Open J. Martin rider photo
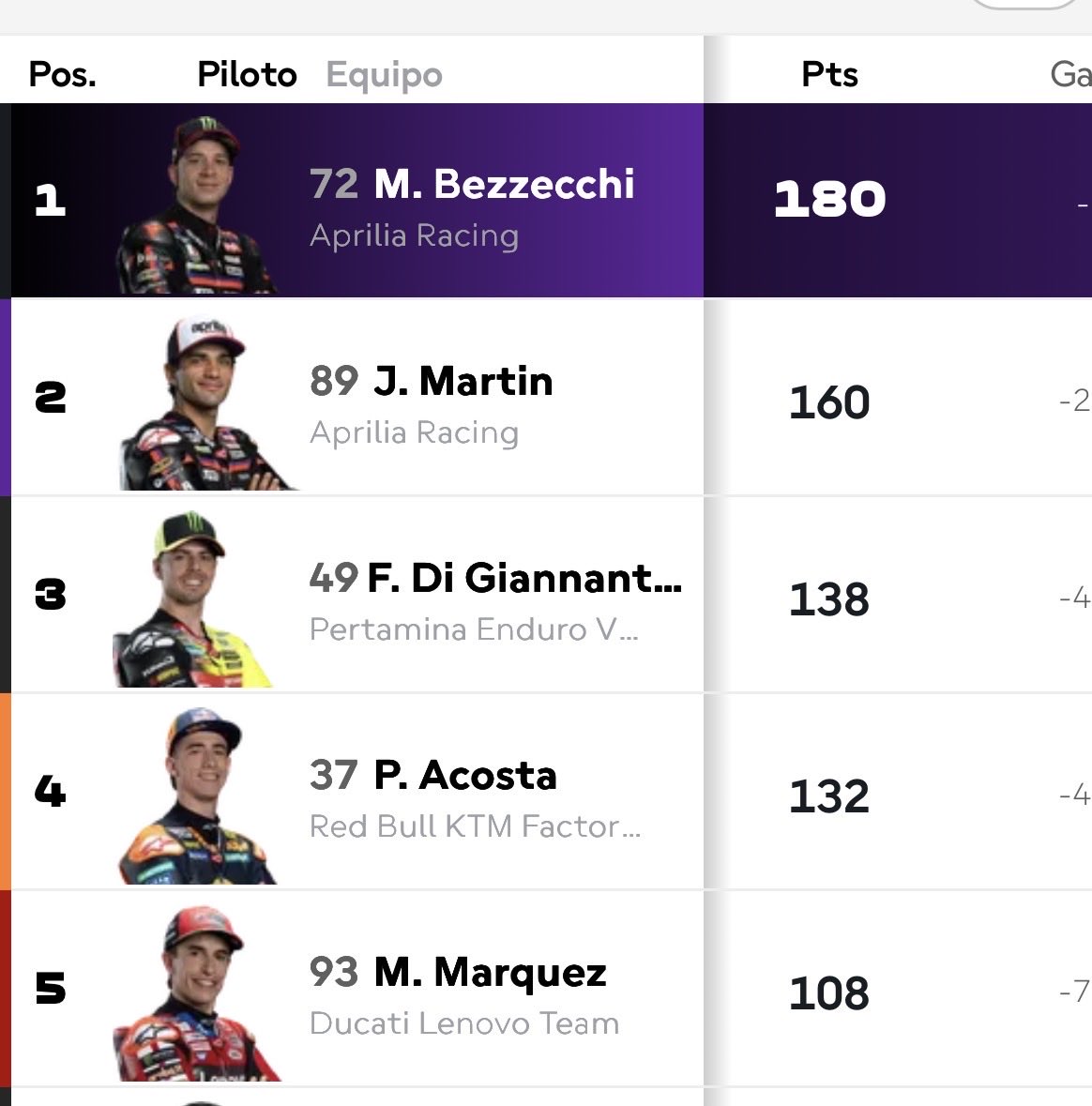The width and height of the screenshot is (1092, 1106). [205, 402]
